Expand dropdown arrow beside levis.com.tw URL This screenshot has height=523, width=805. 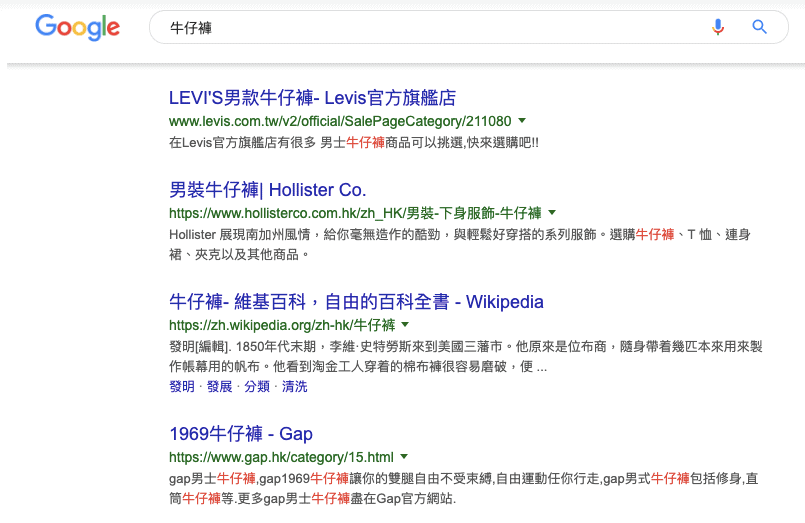(522, 121)
